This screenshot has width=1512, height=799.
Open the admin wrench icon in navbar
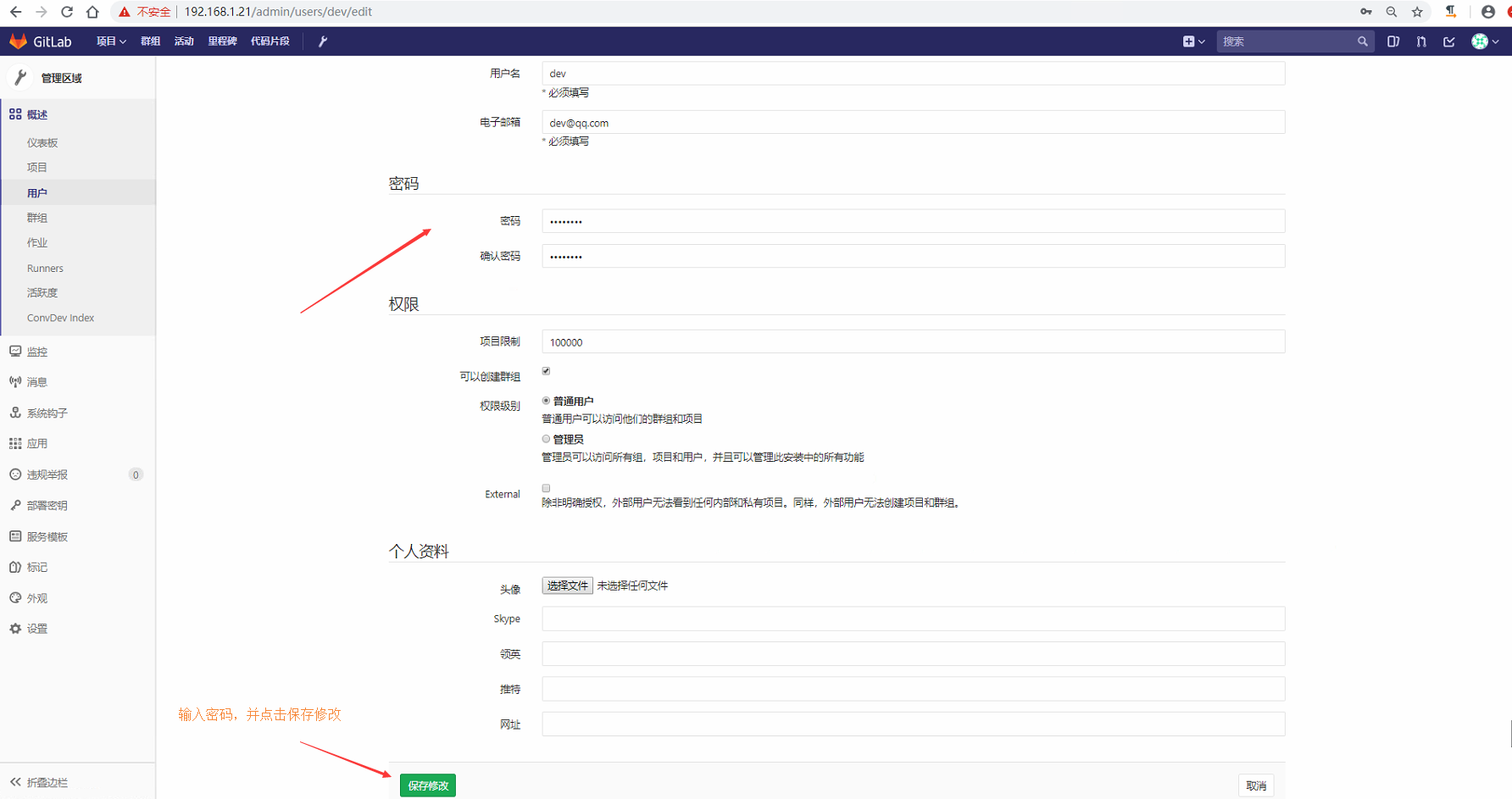pos(323,41)
